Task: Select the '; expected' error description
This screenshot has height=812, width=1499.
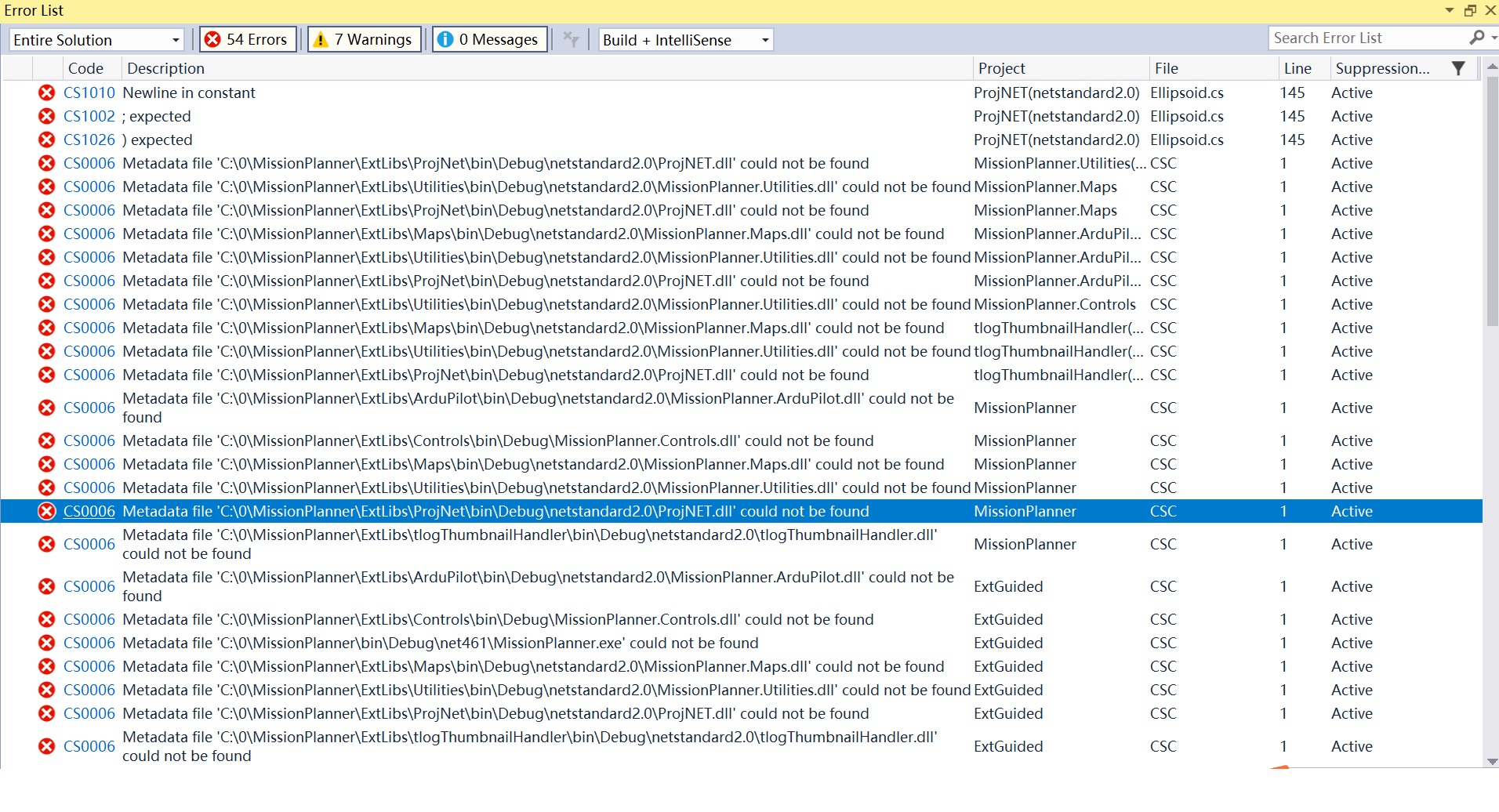Action: coord(157,116)
